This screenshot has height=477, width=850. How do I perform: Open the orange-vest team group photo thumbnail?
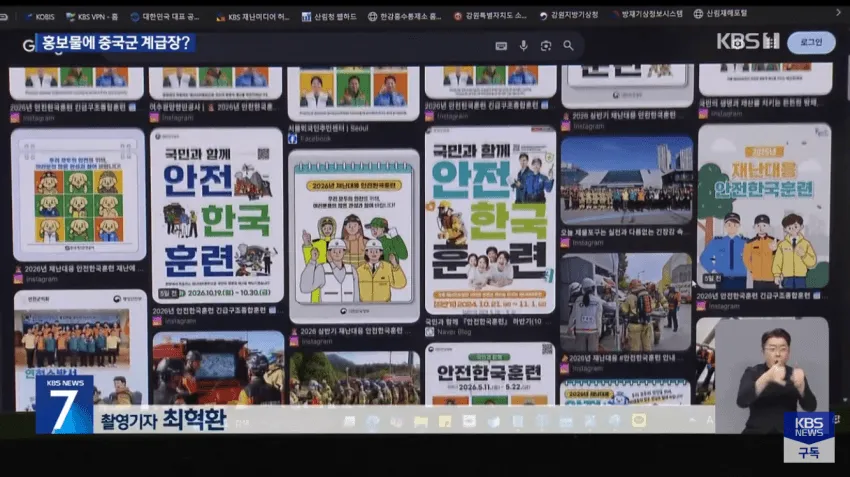80,350
